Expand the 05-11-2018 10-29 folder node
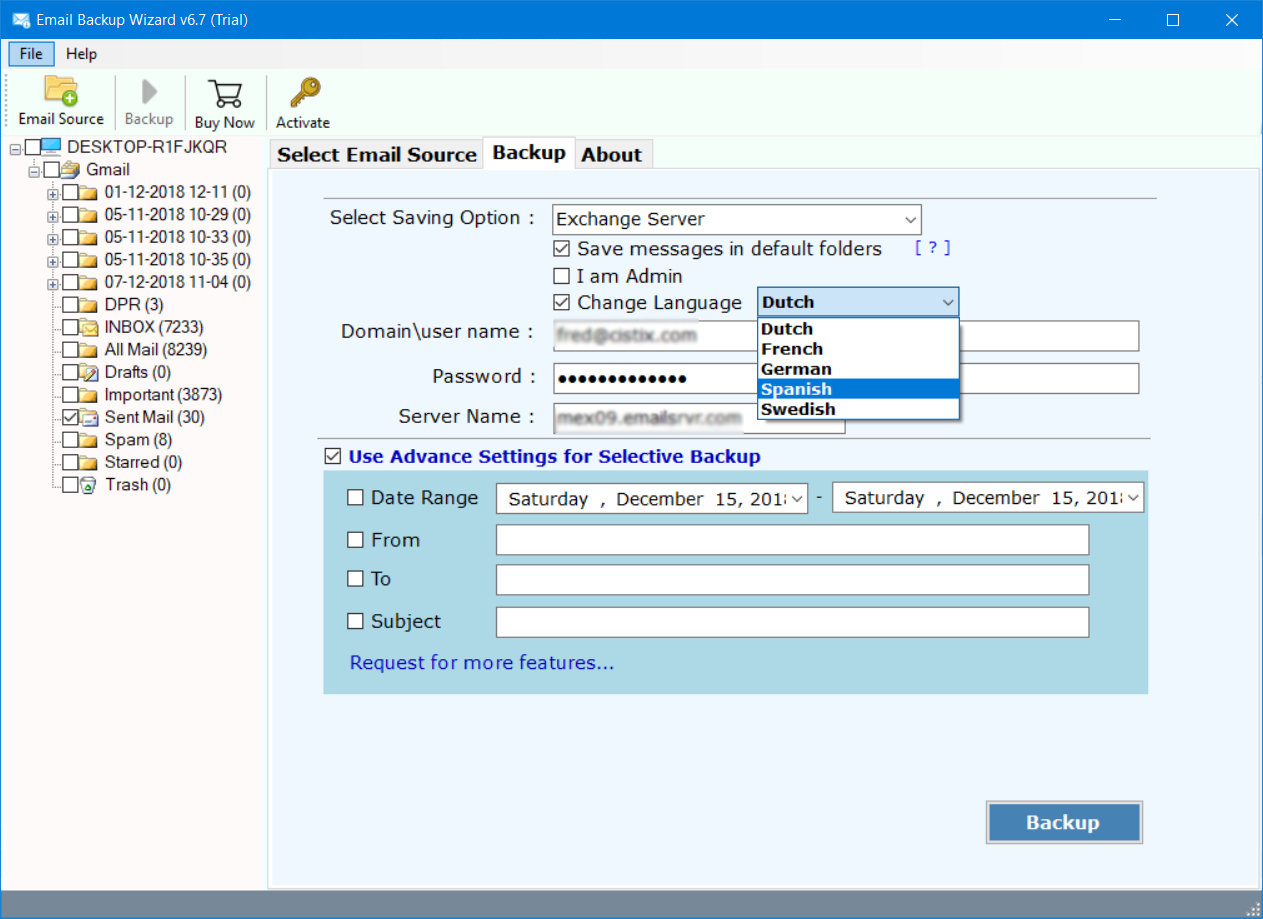 click(x=53, y=215)
